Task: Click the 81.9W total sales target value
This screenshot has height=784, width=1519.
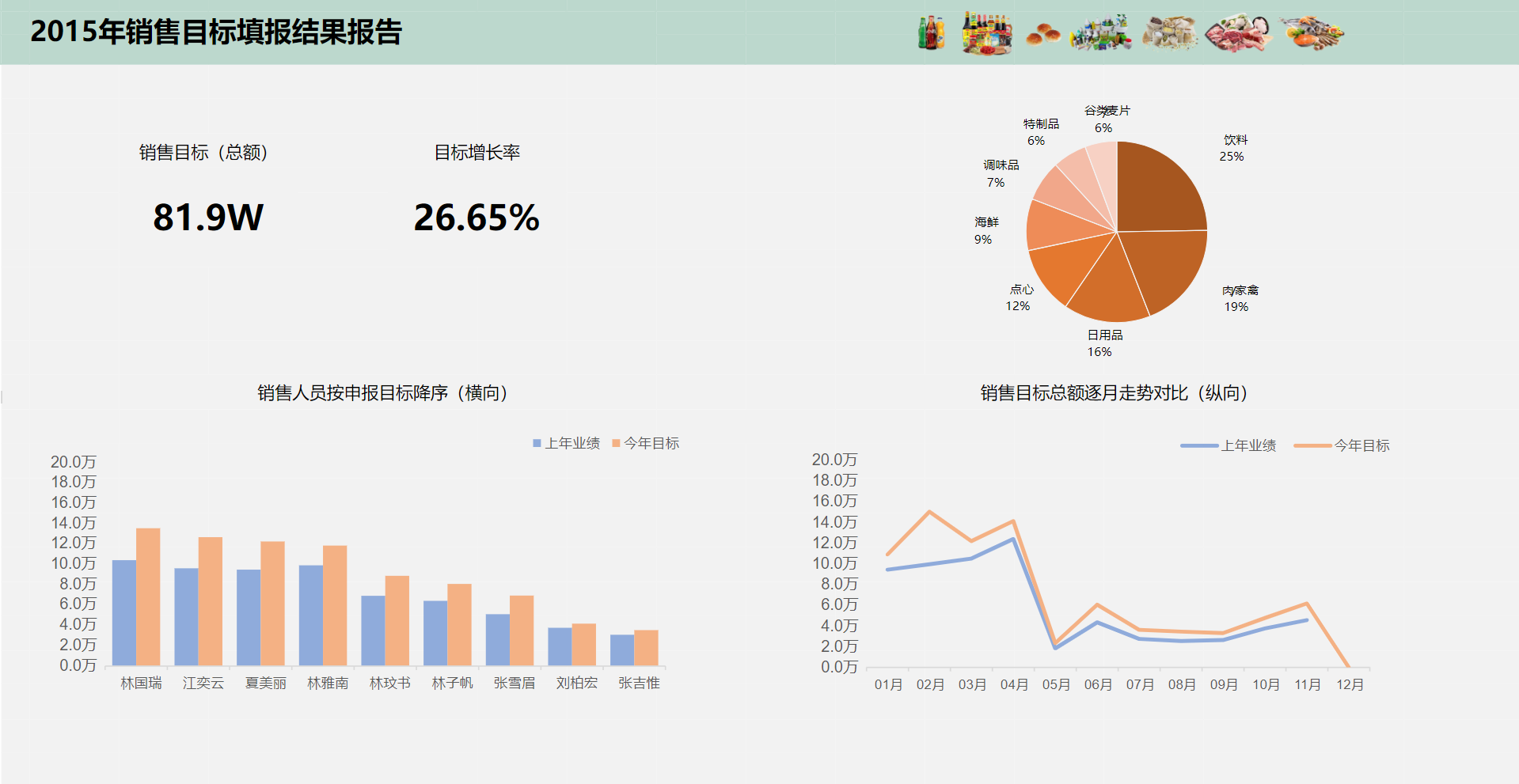Action: (208, 218)
